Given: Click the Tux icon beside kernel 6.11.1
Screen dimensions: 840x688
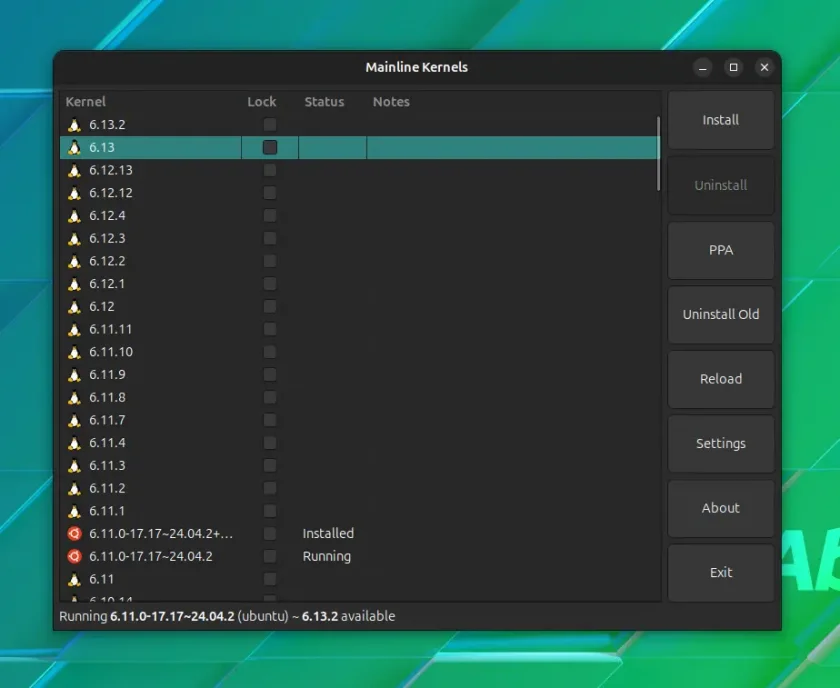Looking at the screenshot, I should tap(74, 511).
